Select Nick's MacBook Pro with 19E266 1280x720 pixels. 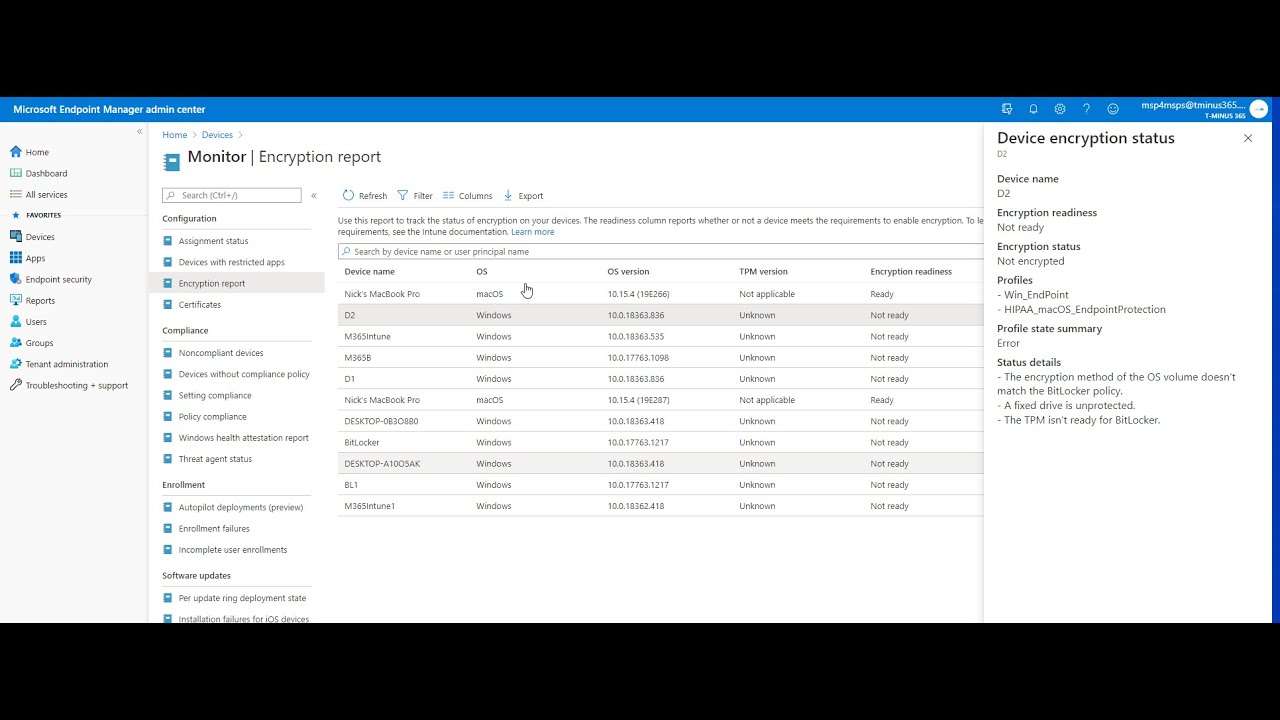pyautogui.click(x=660, y=294)
